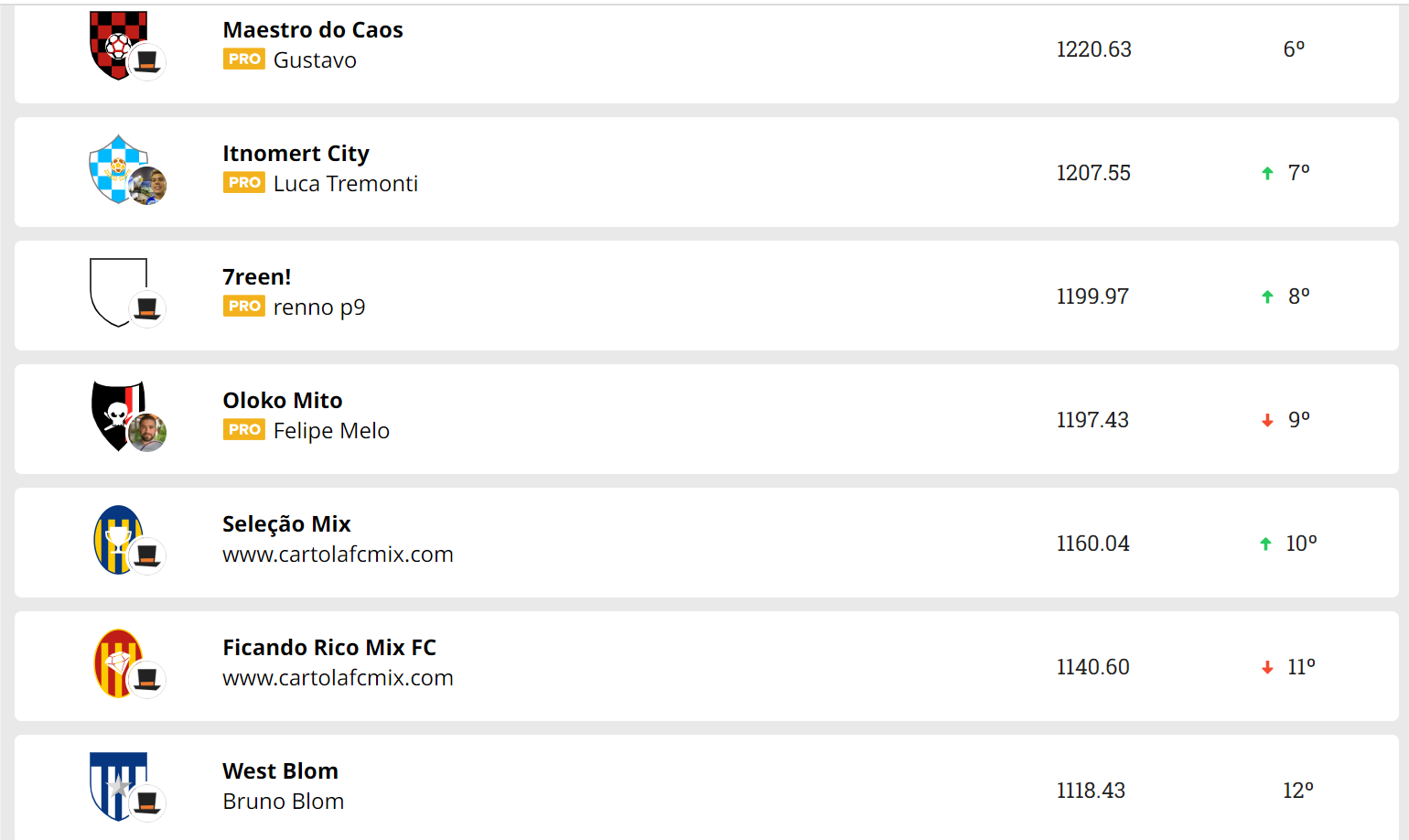This screenshot has width=1409, height=840.
Task: Select West Blom blue striped shield
Action: point(118,787)
